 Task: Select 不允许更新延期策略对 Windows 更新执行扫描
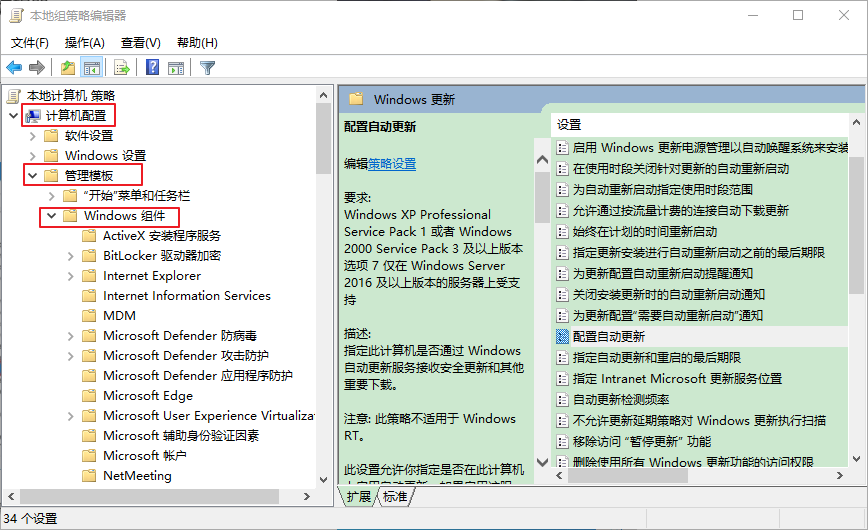pyautogui.click(x=699, y=420)
